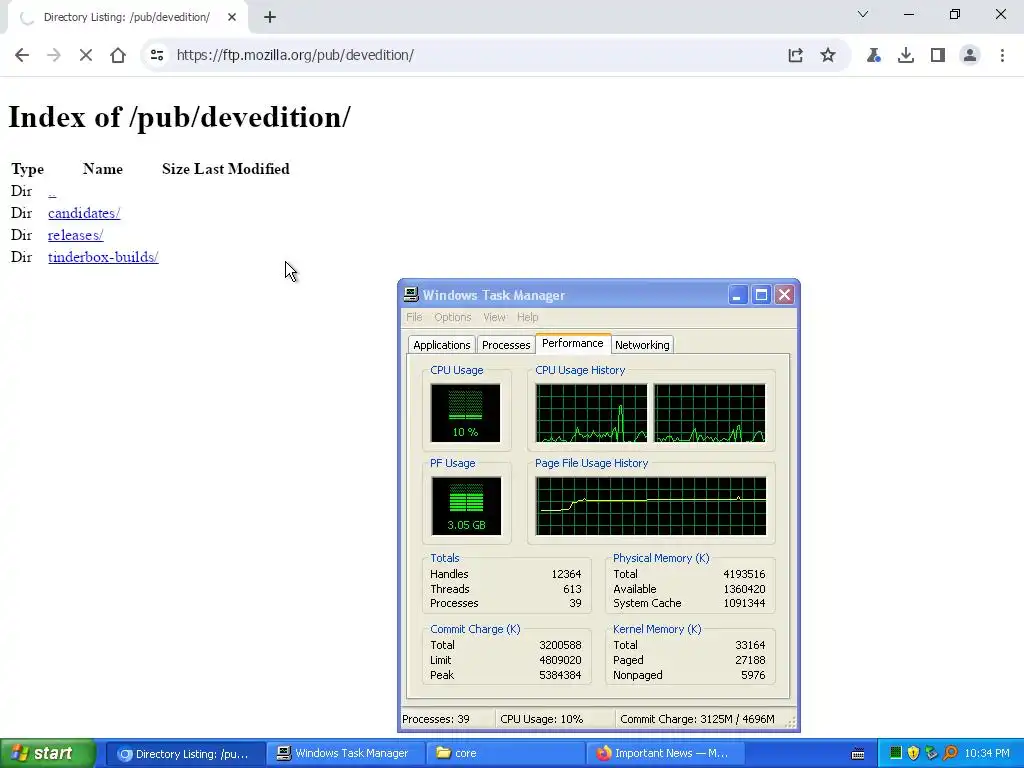Click the tray keyboard icon
Image resolution: width=1024 pixels, height=768 pixels.
(x=858, y=754)
